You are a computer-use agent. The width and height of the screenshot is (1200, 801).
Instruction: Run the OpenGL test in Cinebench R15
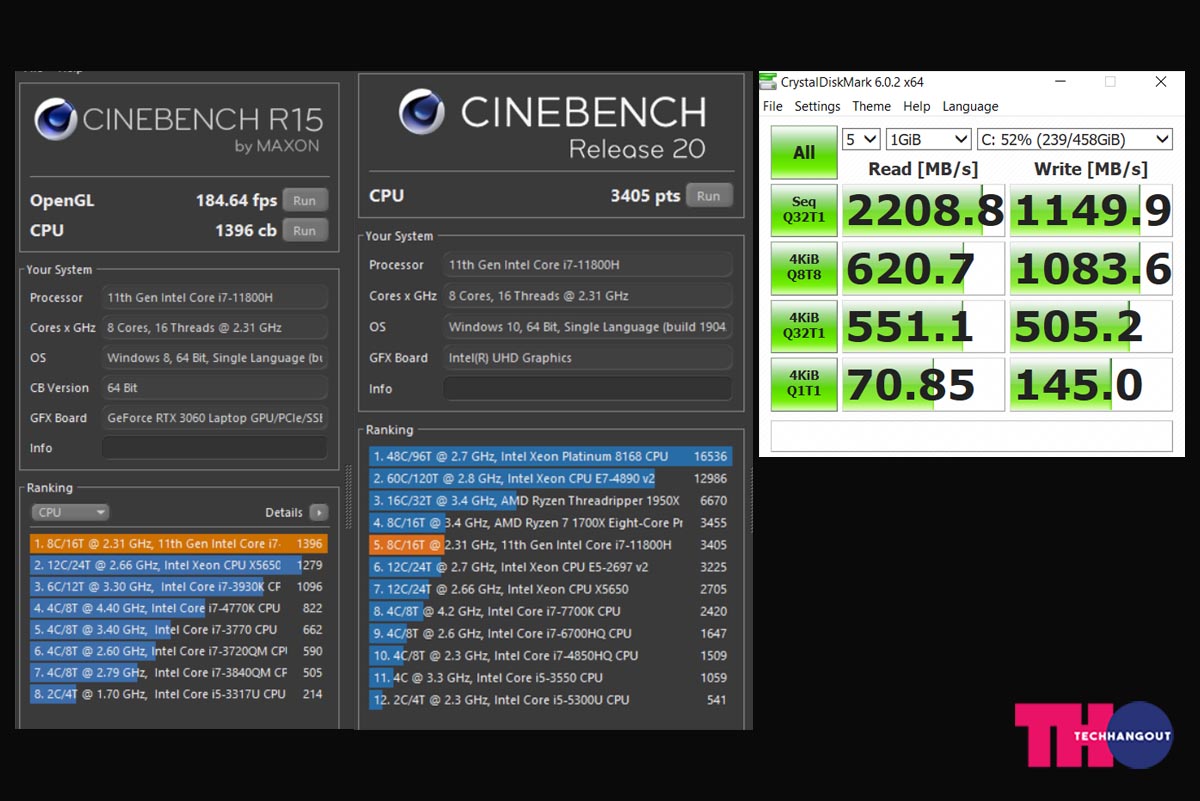[x=305, y=200]
